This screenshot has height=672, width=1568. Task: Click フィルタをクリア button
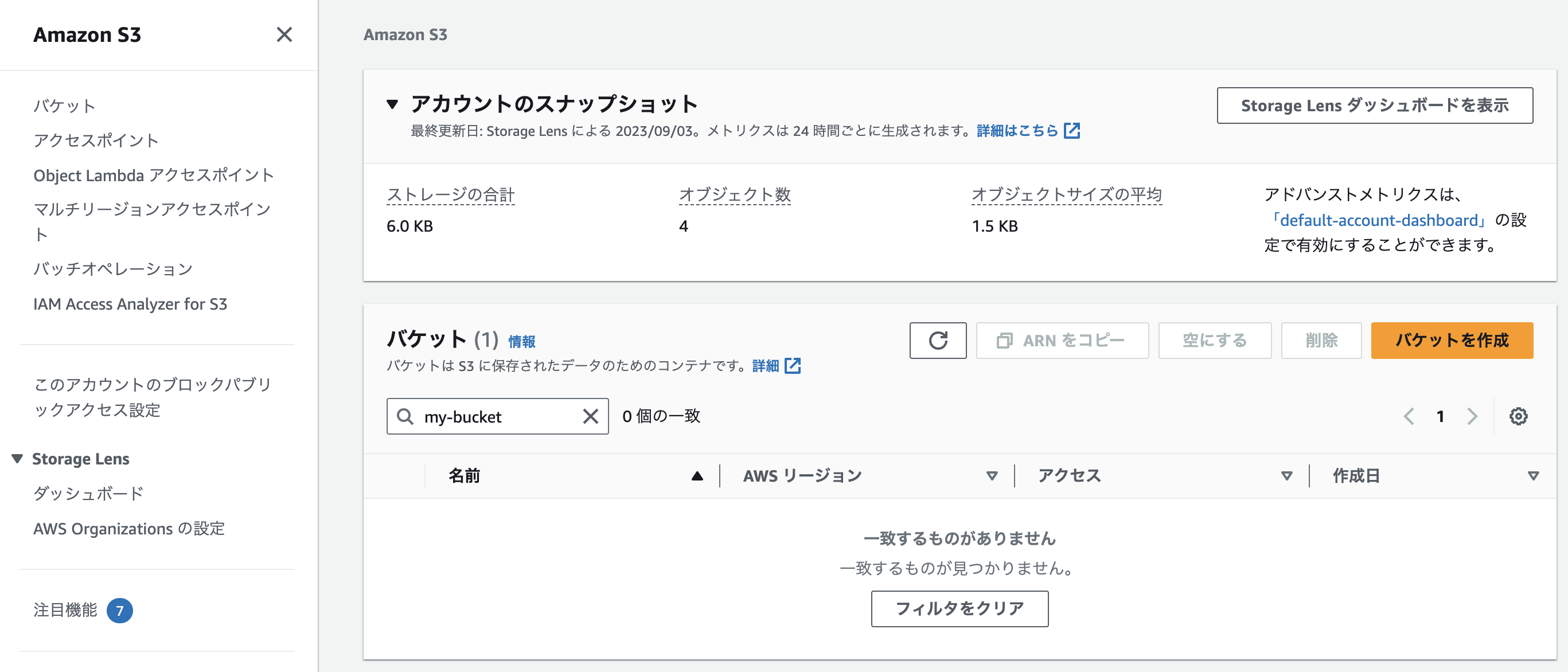click(x=959, y=609)
